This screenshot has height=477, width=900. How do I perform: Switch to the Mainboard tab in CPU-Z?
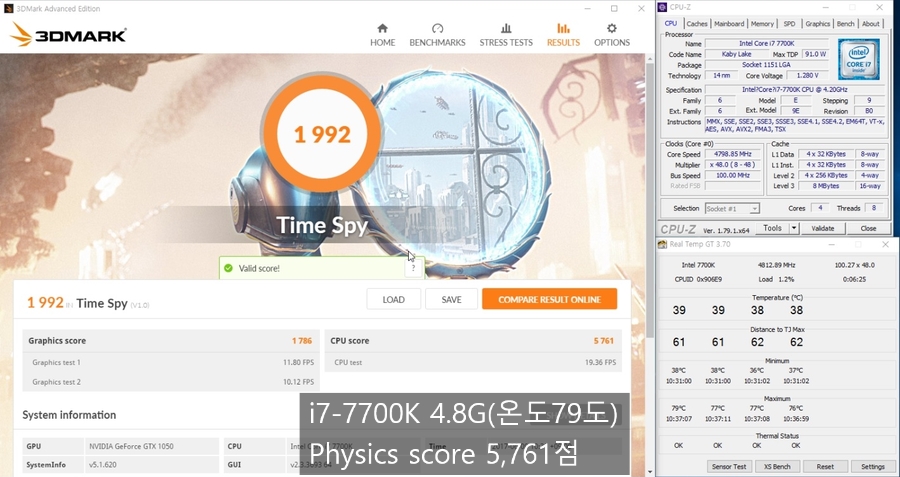(x=729, y=24)
